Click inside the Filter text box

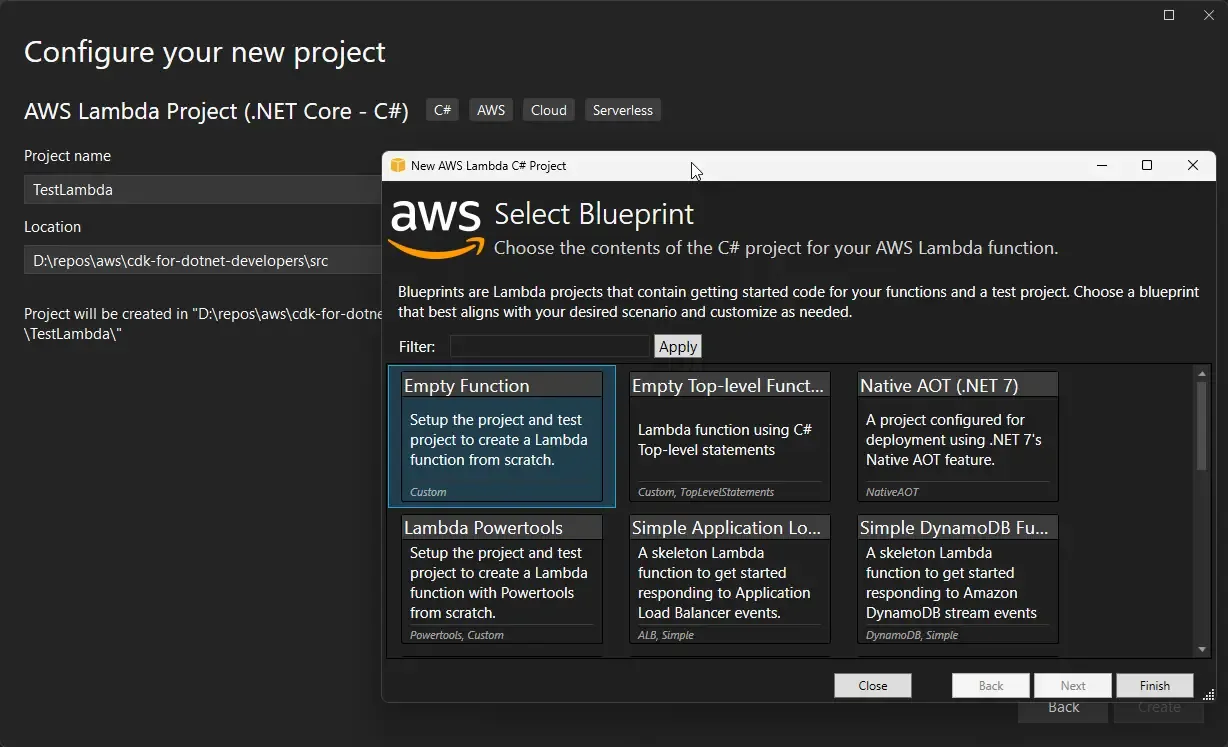point(549,346)
